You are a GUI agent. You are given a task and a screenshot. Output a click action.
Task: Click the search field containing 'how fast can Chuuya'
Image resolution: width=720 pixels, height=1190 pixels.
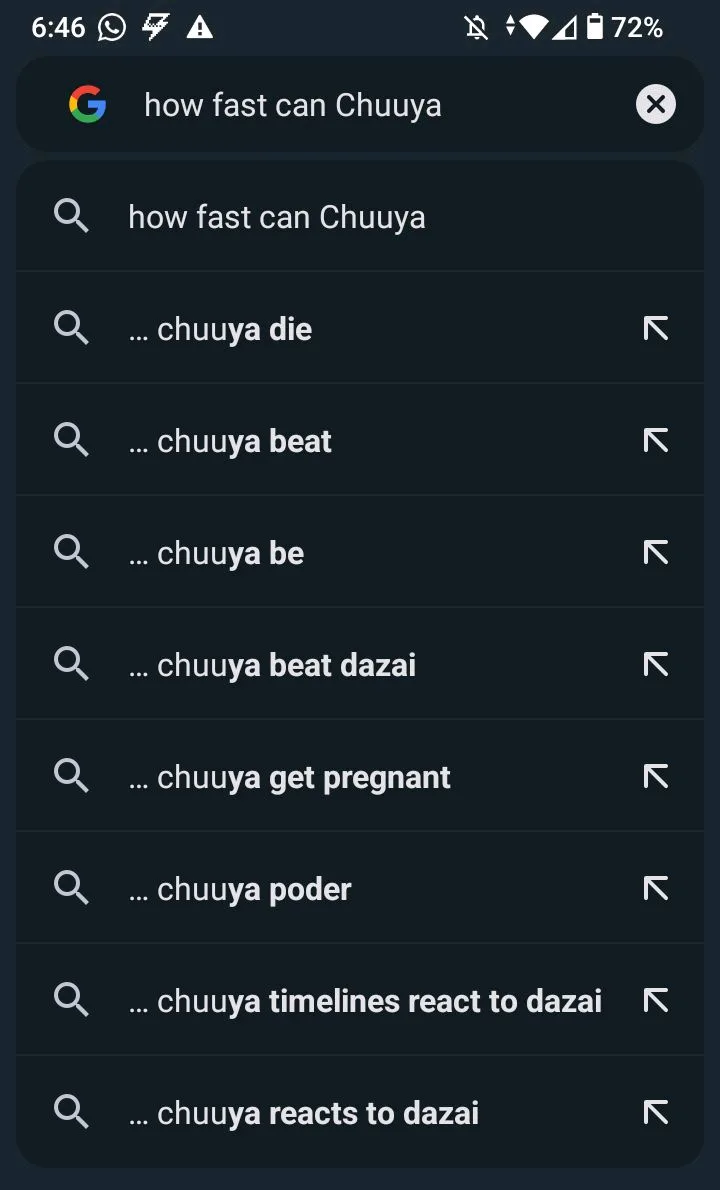(360, 104)
